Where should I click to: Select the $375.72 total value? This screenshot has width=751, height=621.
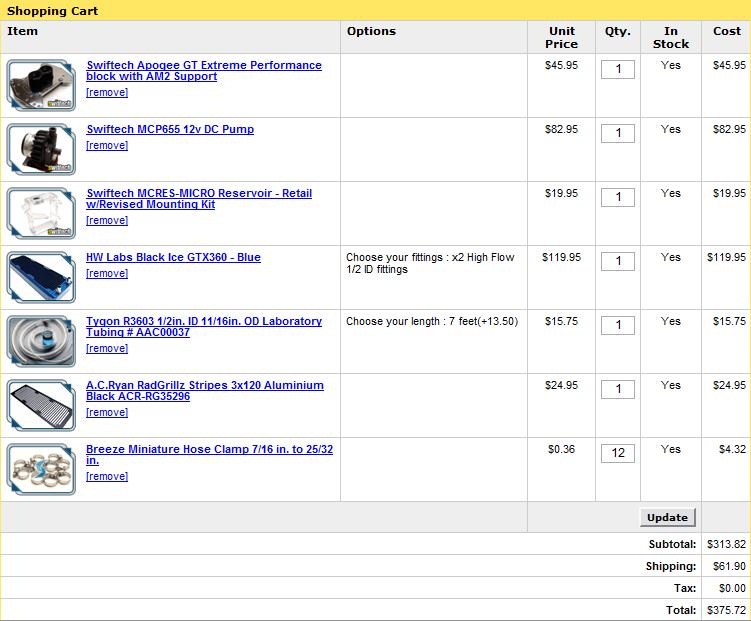[x=726, y=610]
